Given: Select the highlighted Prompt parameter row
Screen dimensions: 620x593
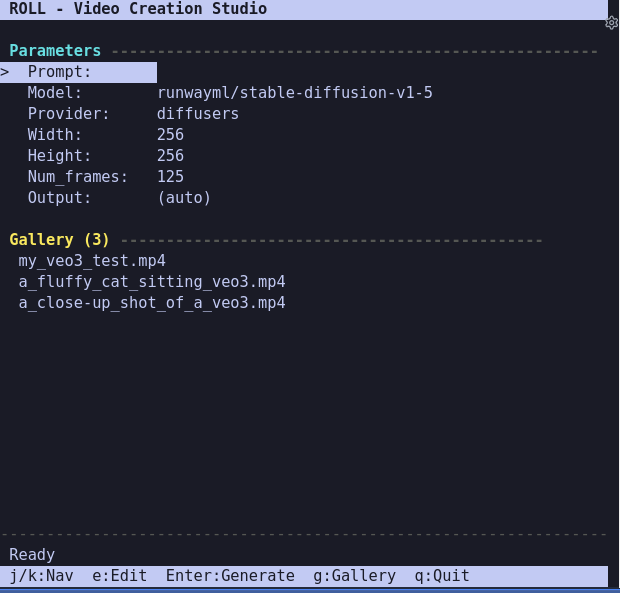Looking at the screenshot, I should point(78,72).
